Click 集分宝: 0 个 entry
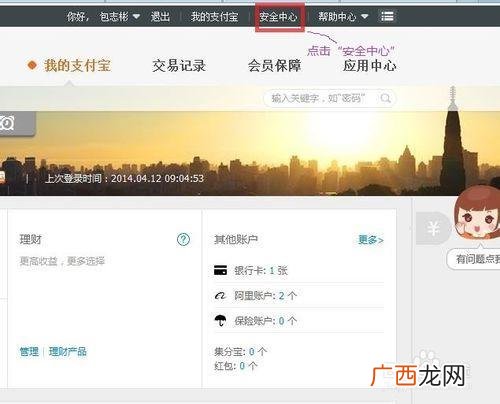The image size is (500, 404). coord(240,351)
